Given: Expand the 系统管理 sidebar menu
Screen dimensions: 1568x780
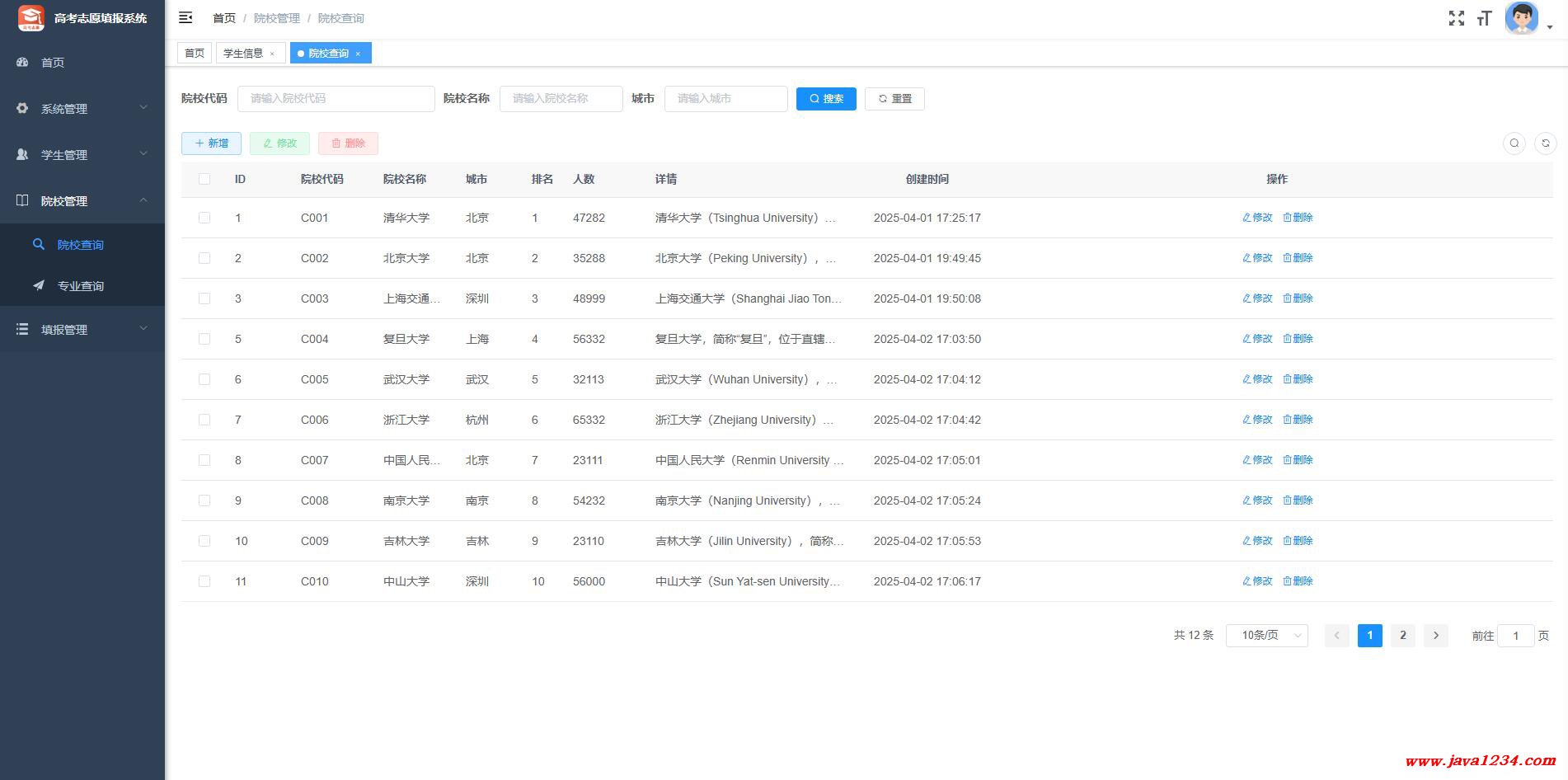Looking at the screenshot, I should [82, 108].
